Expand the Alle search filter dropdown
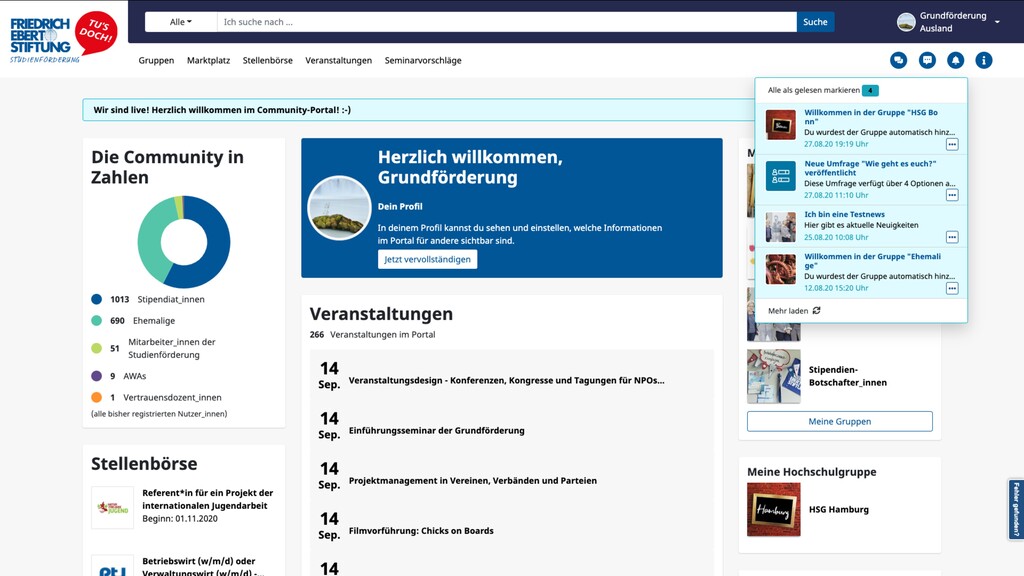Image resolution: width=1024 pixels, height=576 pixels. click(x=180, y=22)
